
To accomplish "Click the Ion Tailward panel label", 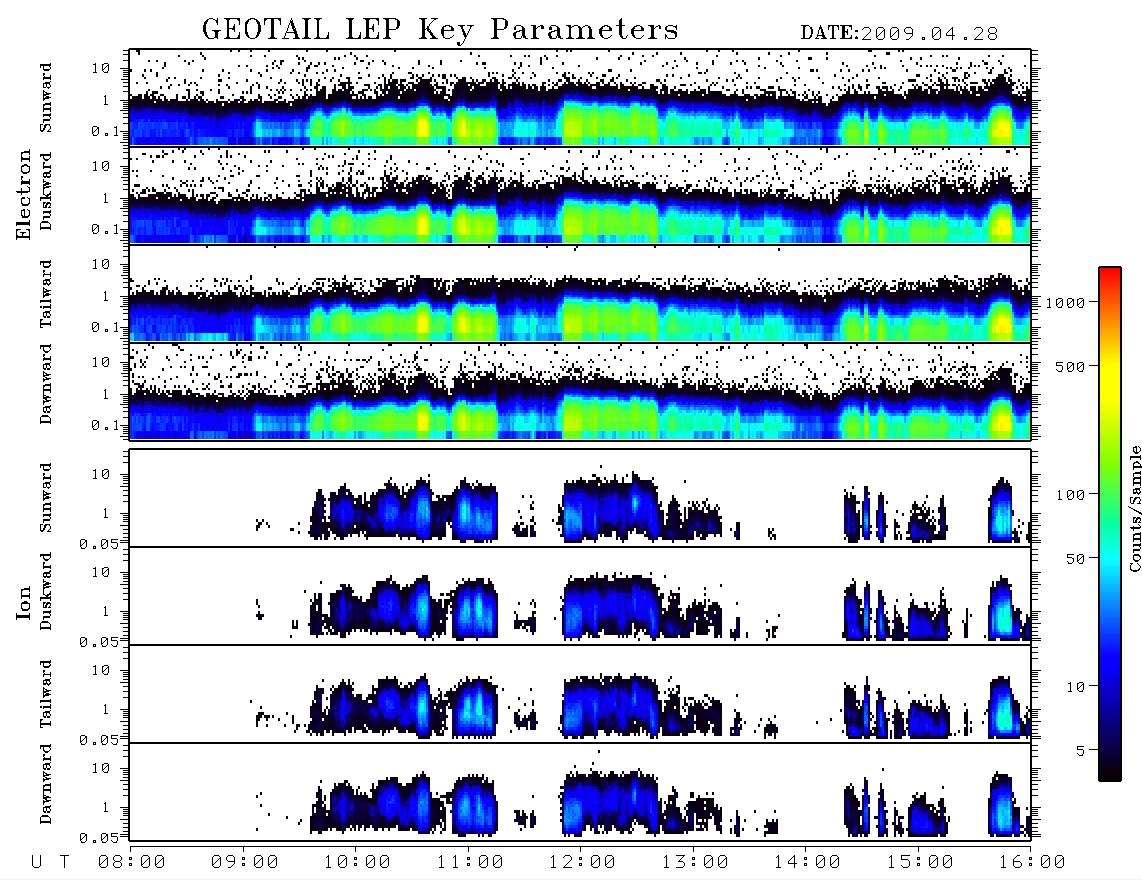I will [x=46, y=694].
